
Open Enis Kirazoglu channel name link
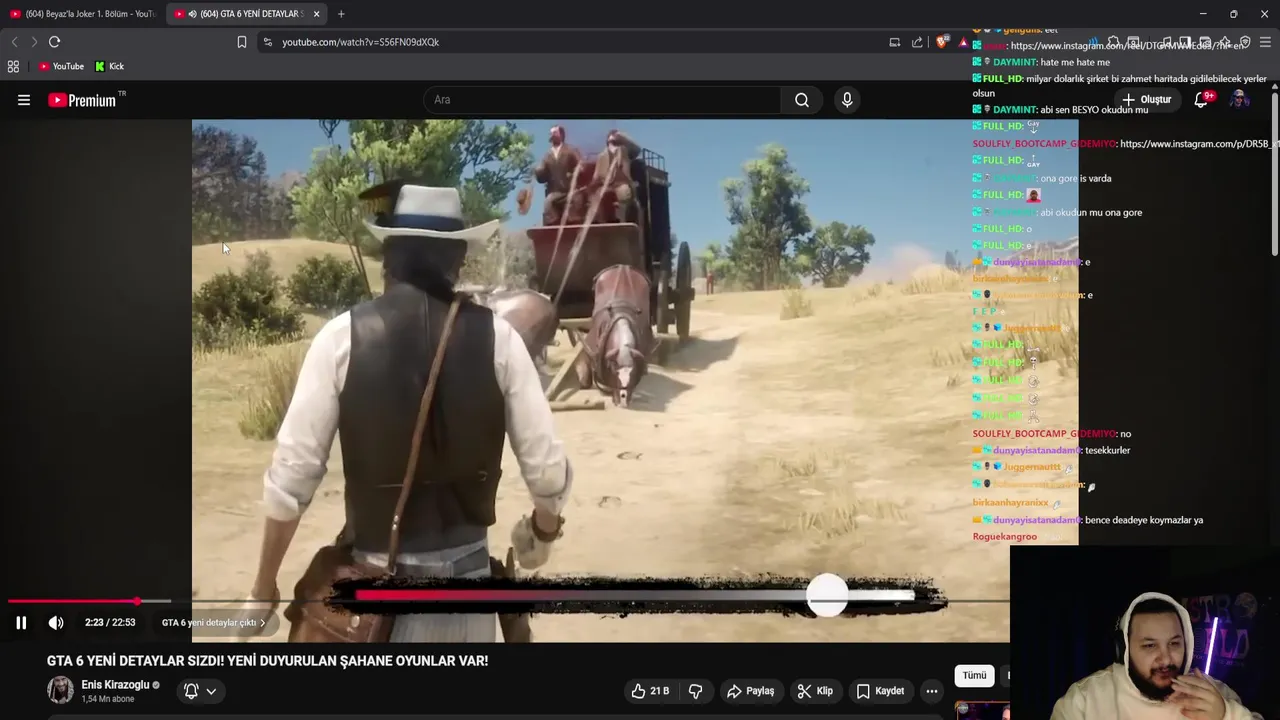[115, 685]
